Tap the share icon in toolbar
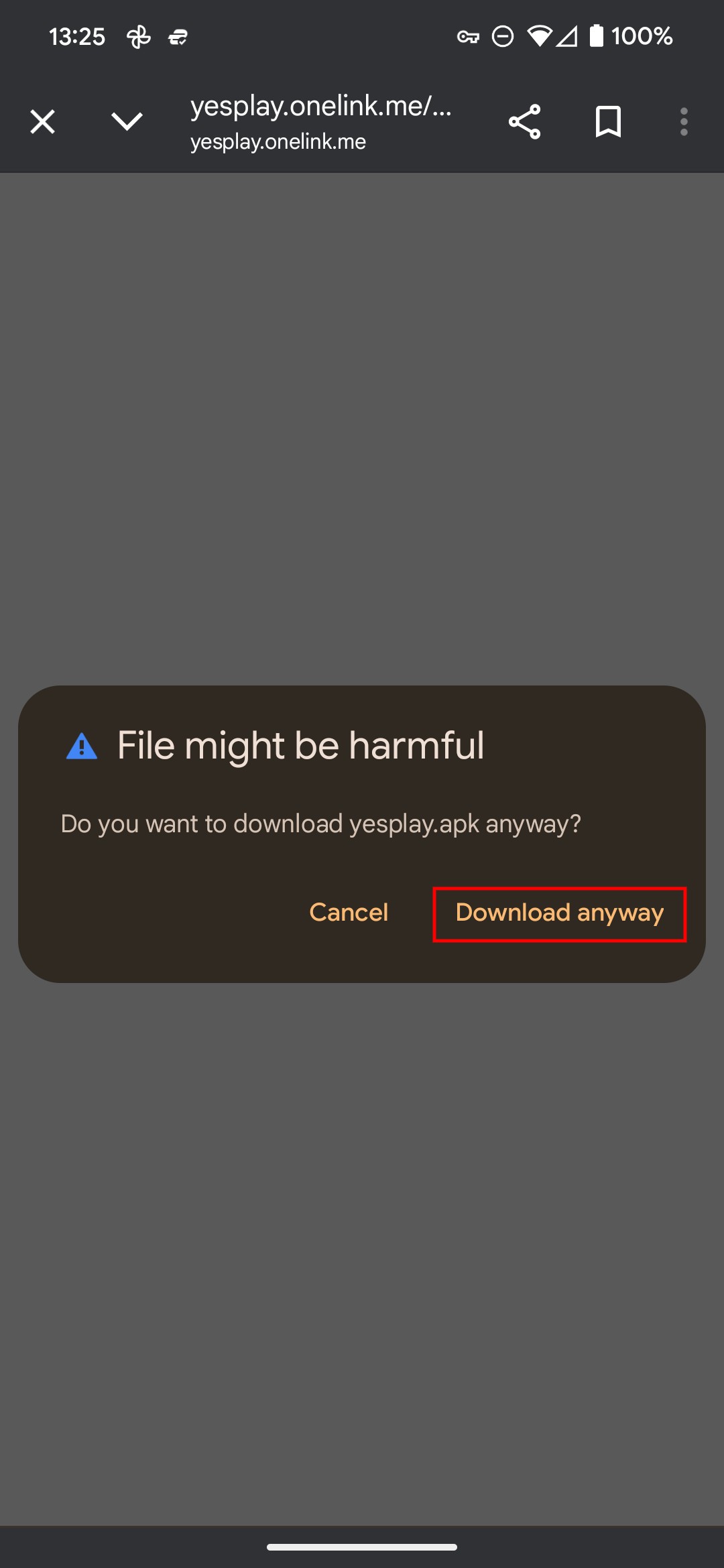 pos(524,122)
